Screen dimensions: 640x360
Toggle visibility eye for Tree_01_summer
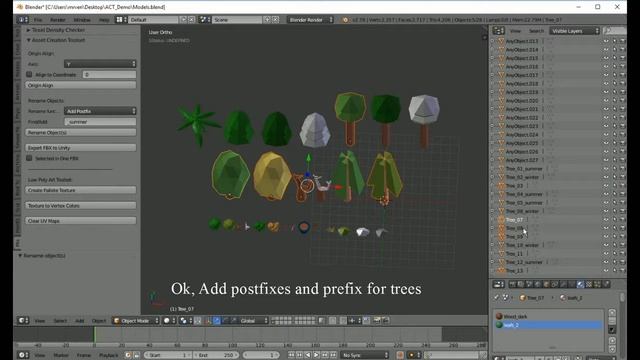[x=606, y=169]
